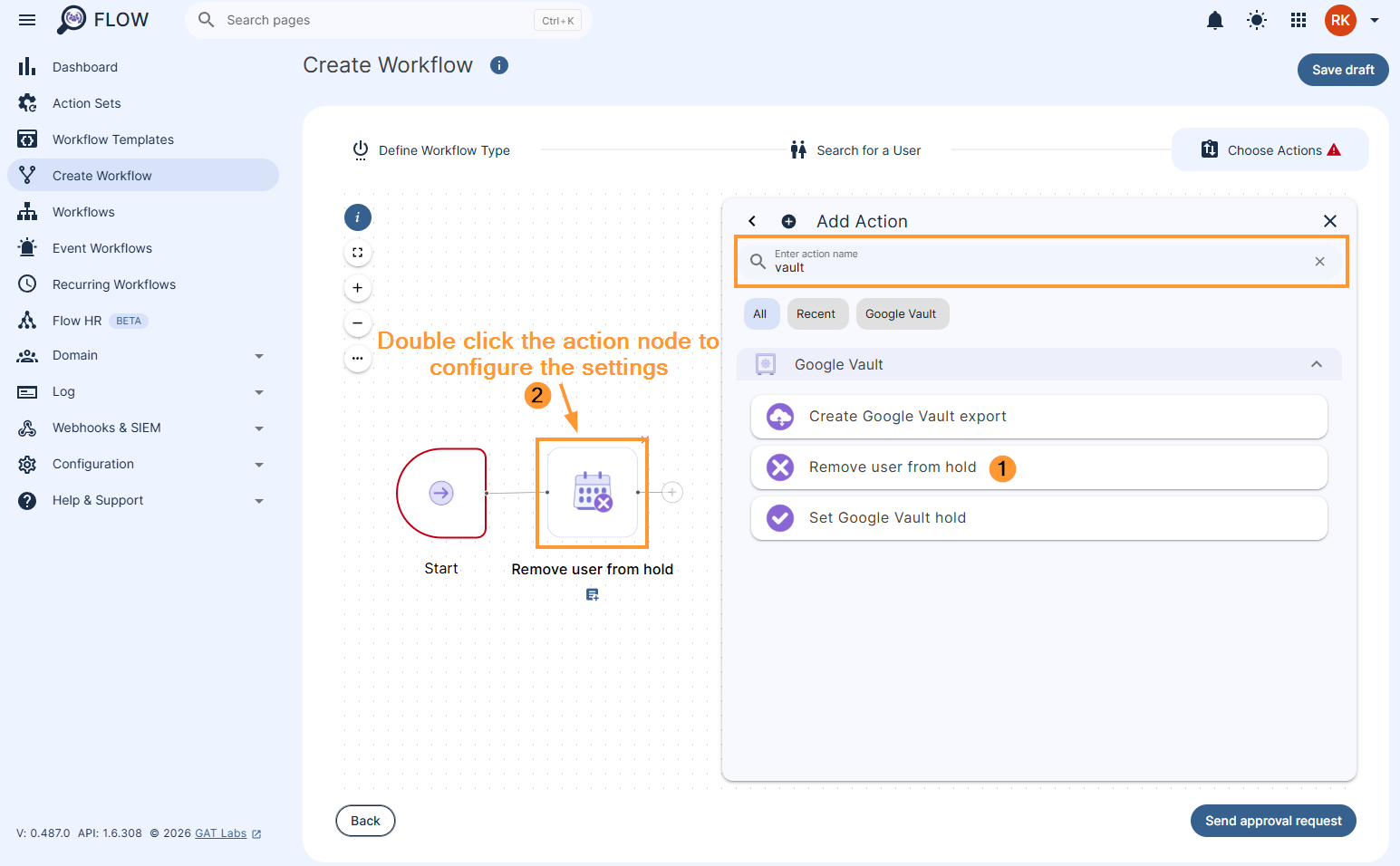Expand the Configuration sidebar menu
This screenshot has width=1400, height=866.
tap(143, 465)
